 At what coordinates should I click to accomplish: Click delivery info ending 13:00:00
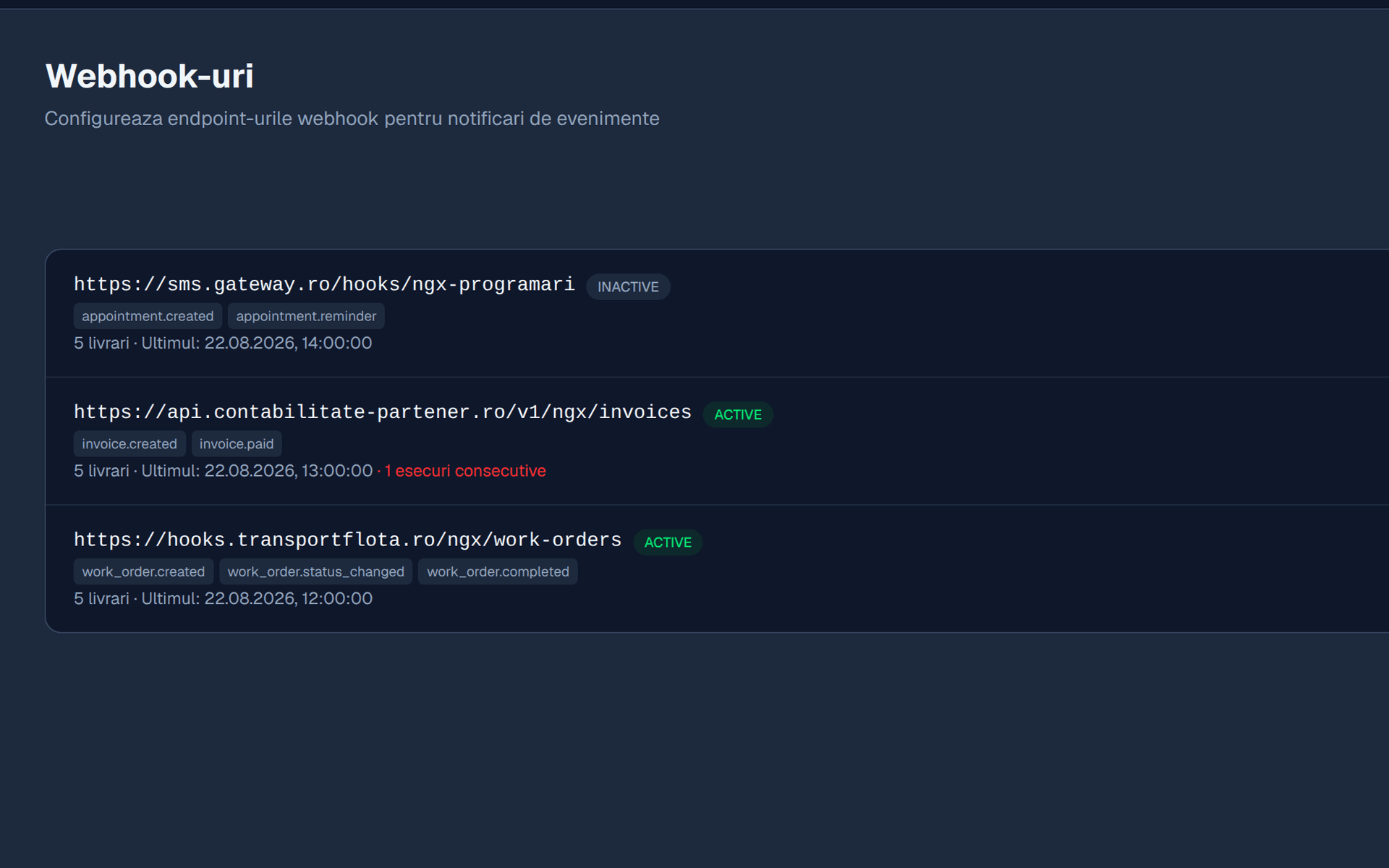(223, 471)
